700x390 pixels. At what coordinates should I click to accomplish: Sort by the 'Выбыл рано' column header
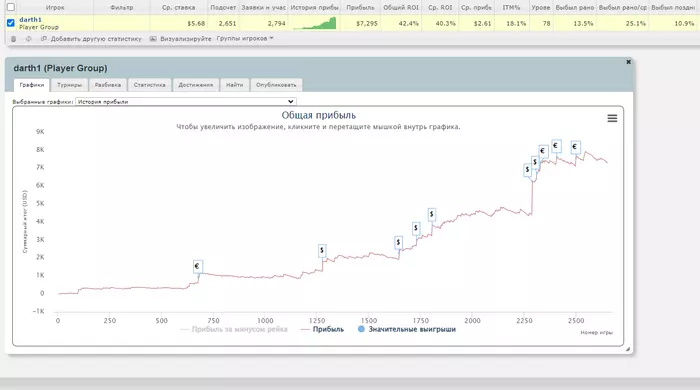(x=575, y=8)
